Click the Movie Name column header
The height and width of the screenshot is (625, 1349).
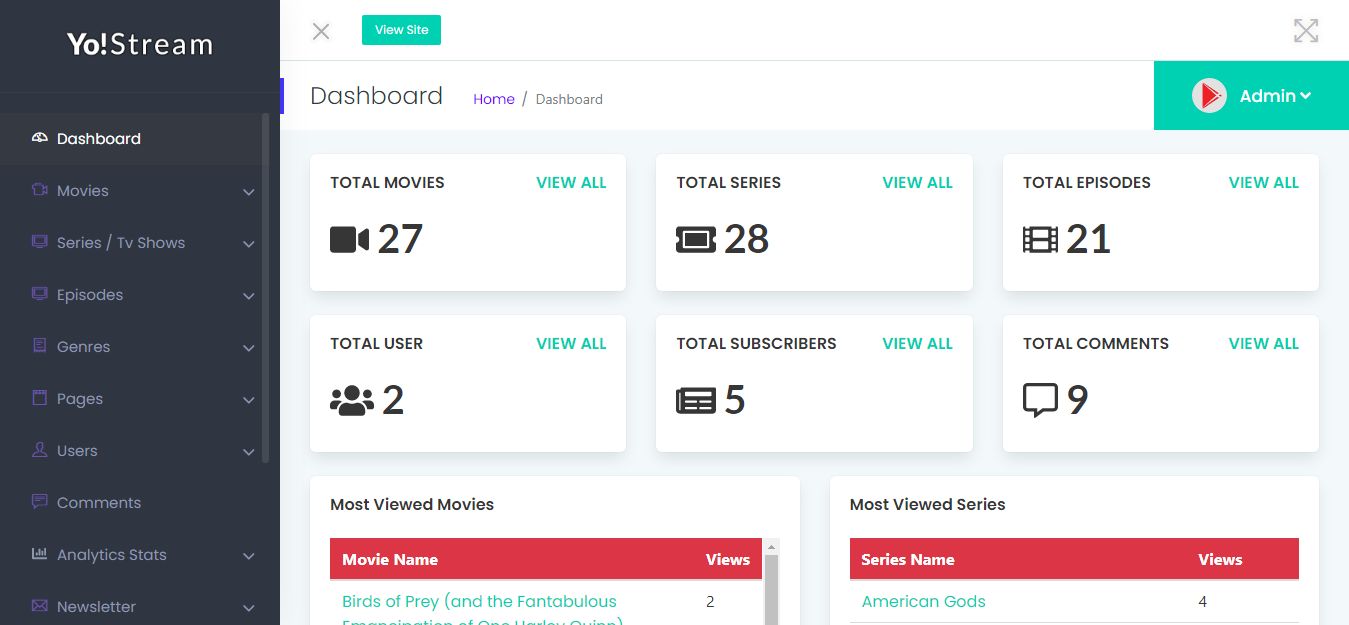390,560
